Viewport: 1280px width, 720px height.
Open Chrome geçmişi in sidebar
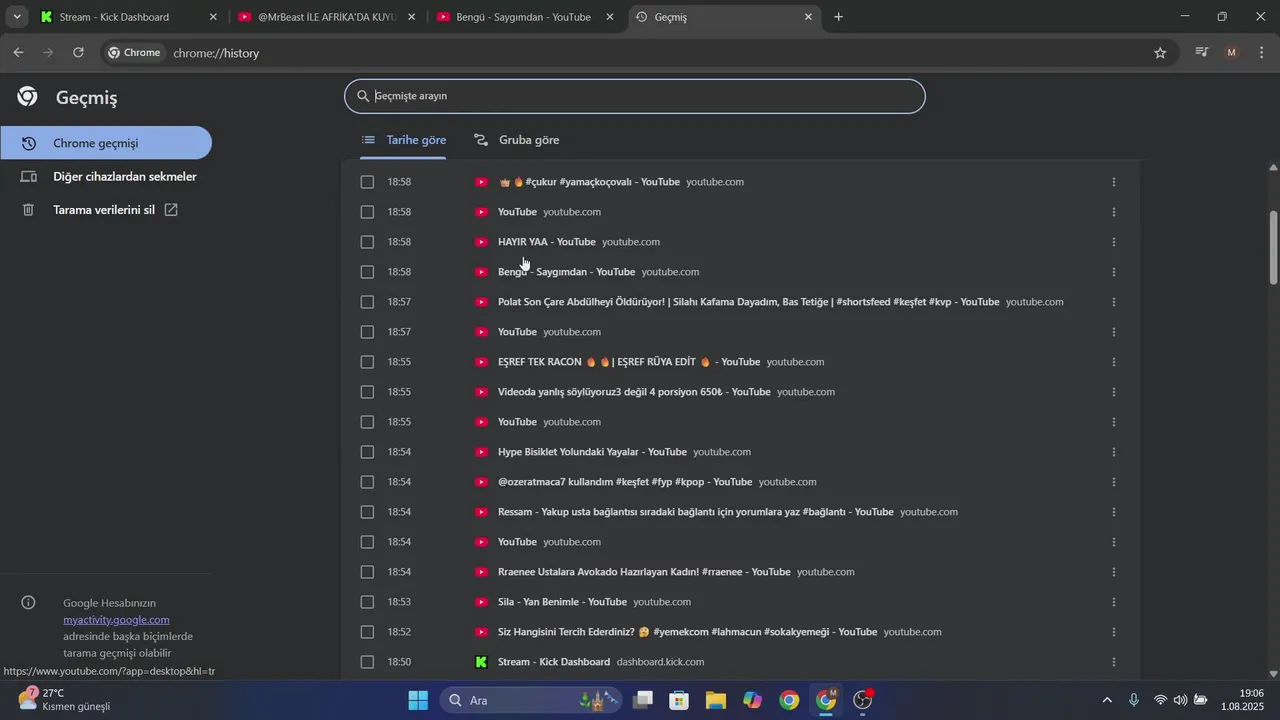coord(106,143)
